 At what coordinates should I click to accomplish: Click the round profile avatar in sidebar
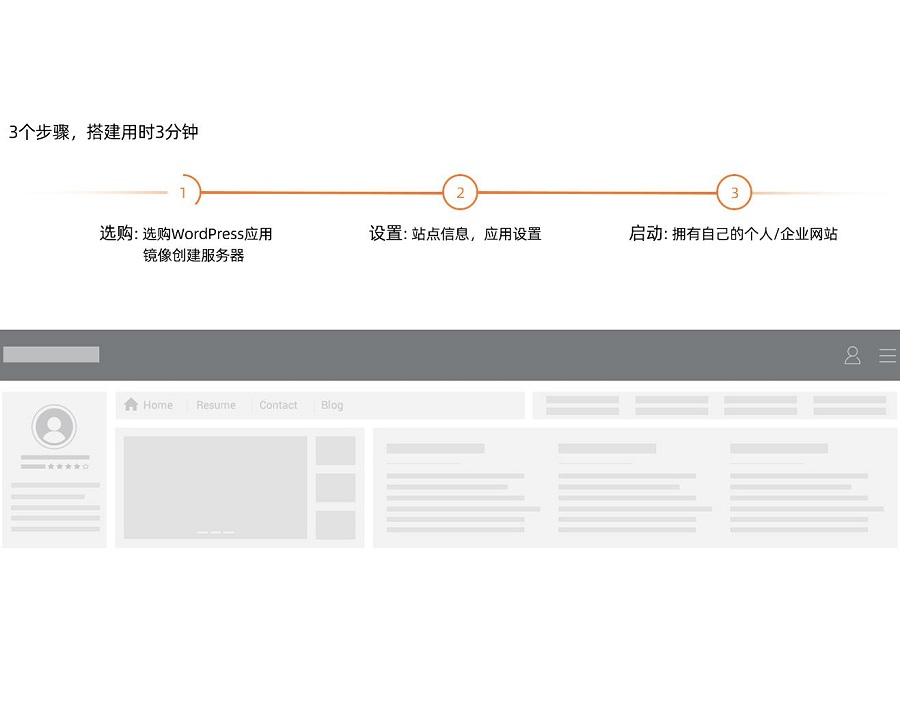click(x=54, y=426)
